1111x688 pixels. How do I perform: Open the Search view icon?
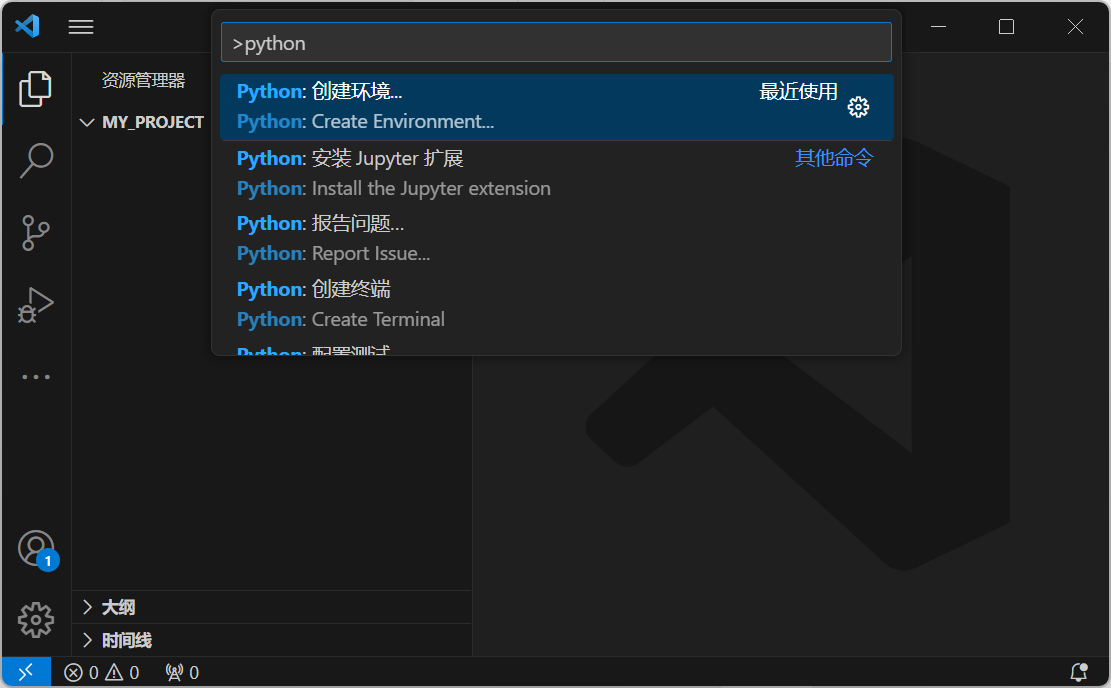pos(36,160)
